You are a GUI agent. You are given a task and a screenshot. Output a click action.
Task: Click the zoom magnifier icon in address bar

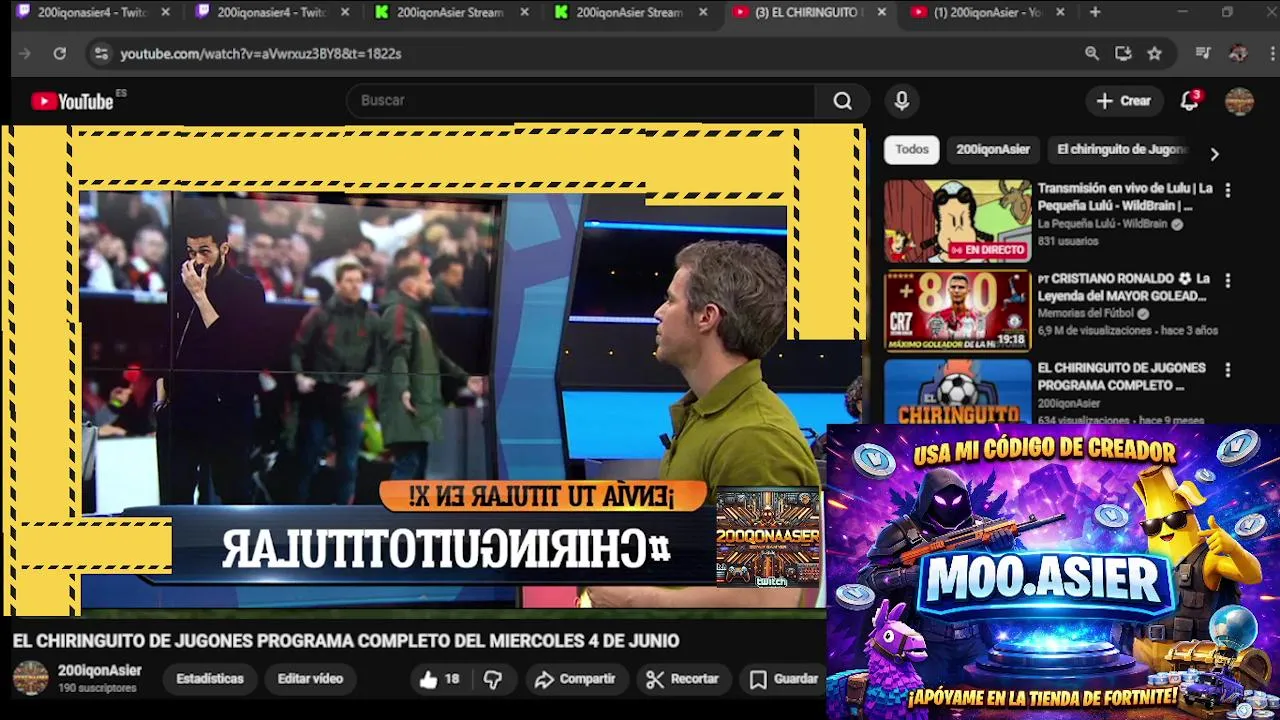(x=1092, y=54)
